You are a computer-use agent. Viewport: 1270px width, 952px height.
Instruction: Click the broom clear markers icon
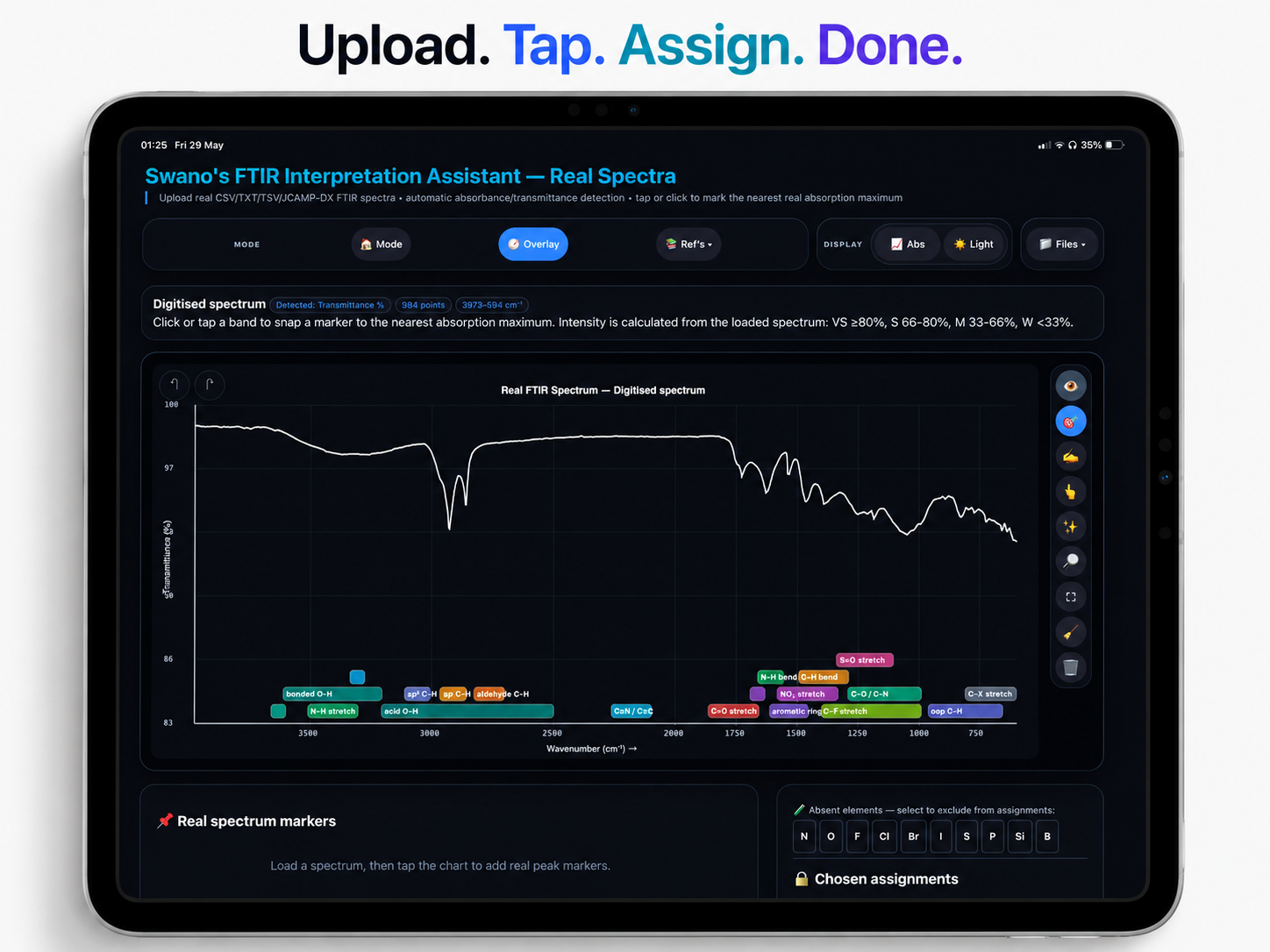(1070, 632)
